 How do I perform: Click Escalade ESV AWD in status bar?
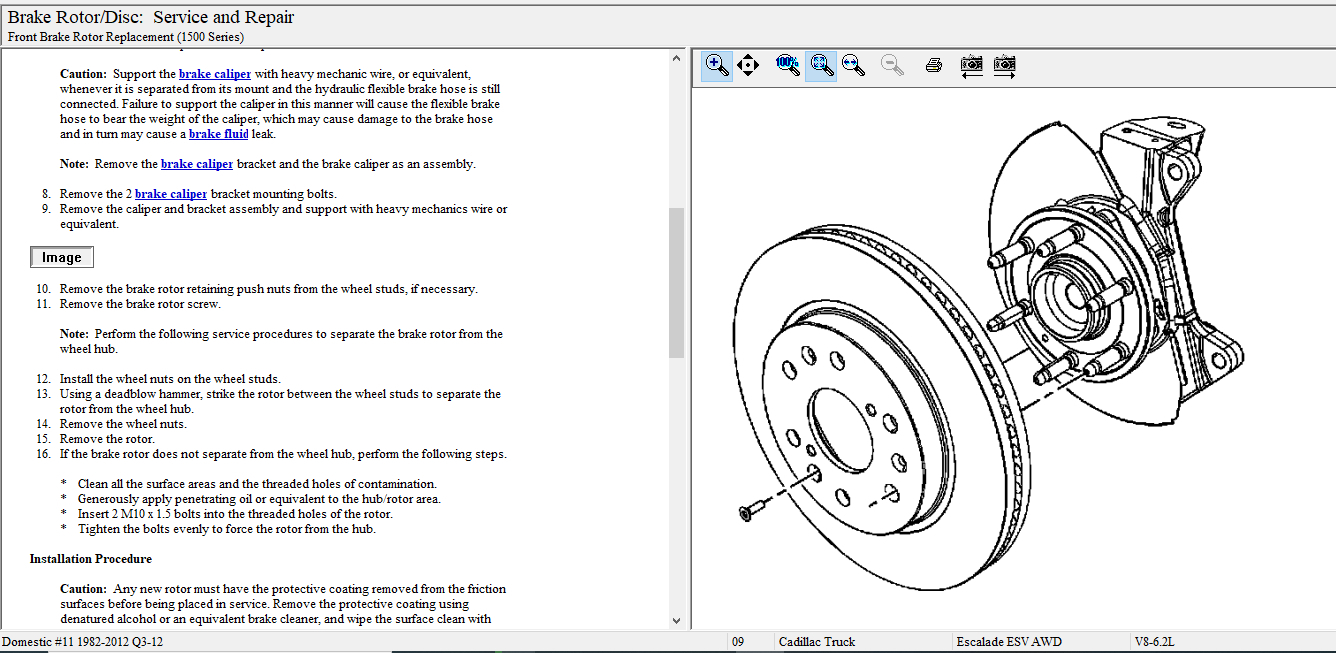click(1008, 642)
